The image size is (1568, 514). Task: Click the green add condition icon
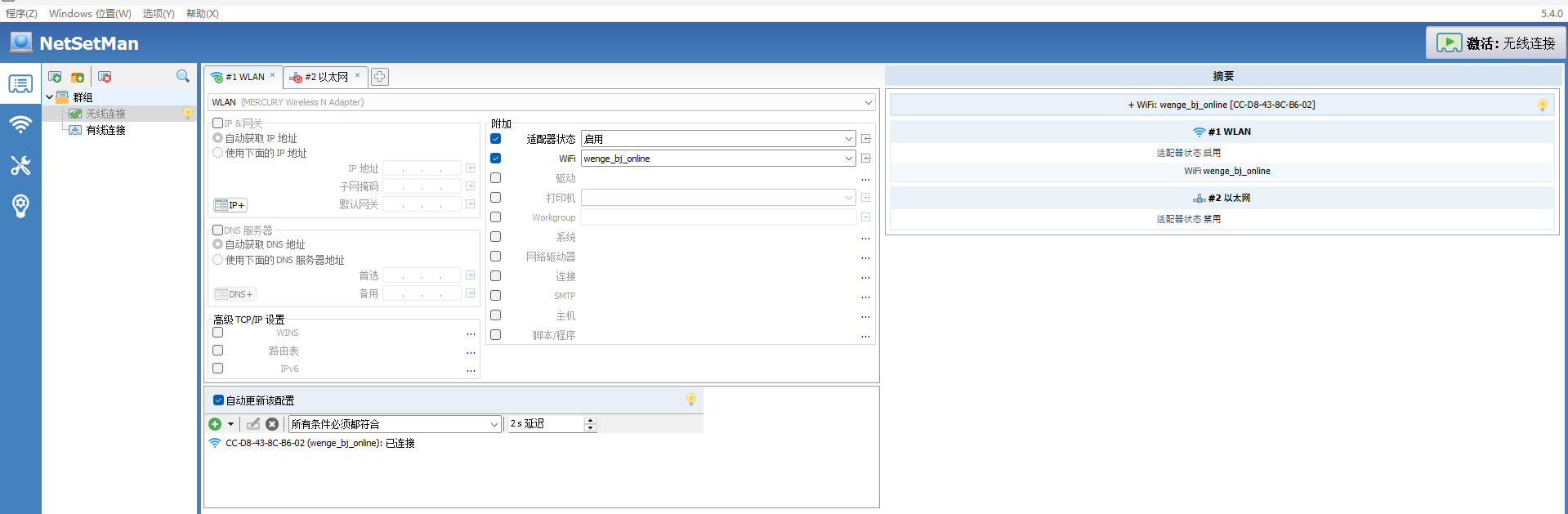pyautogui.click(x=215, y=424)
